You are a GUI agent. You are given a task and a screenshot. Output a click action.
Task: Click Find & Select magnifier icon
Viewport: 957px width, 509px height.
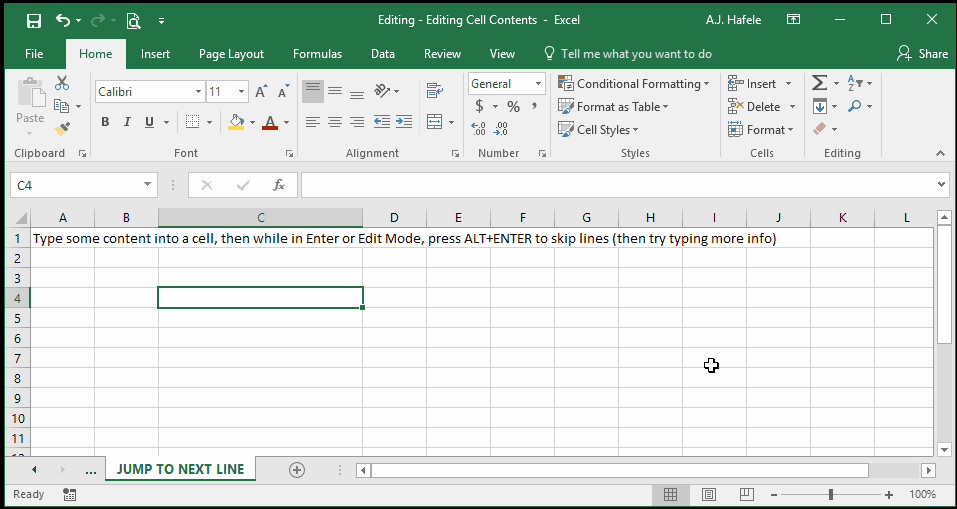[x=854, y=106]
